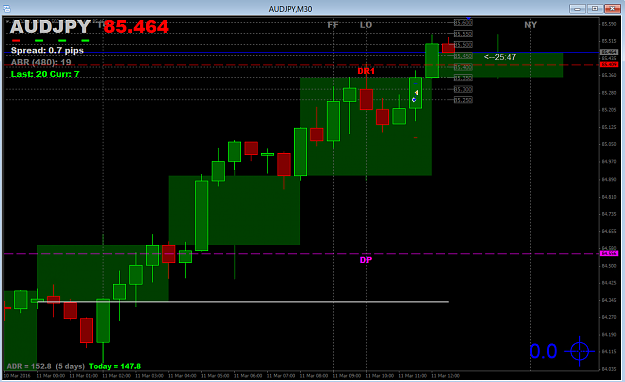Click the red 85.464 price readout

coord(136,27)
